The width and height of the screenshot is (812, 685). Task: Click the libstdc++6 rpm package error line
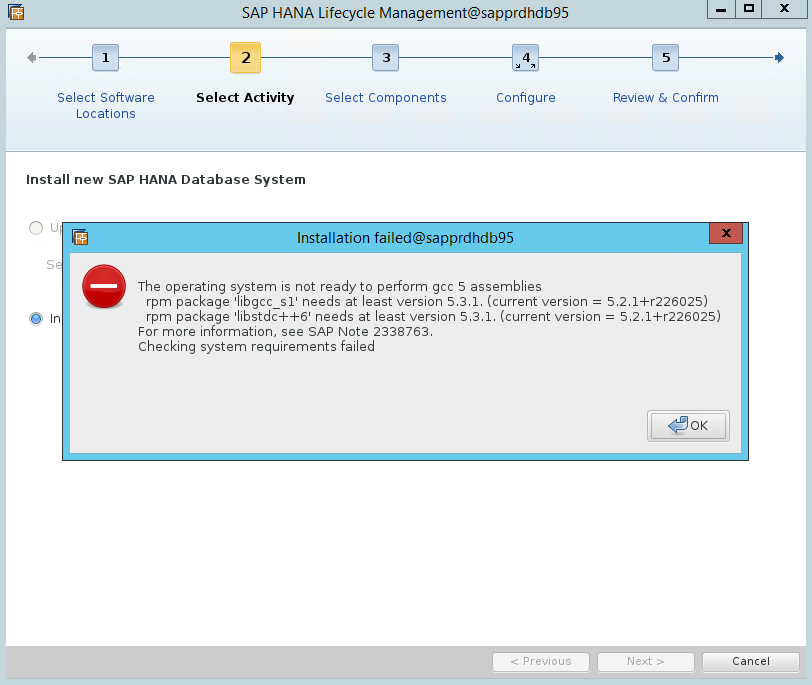[433, 316]
